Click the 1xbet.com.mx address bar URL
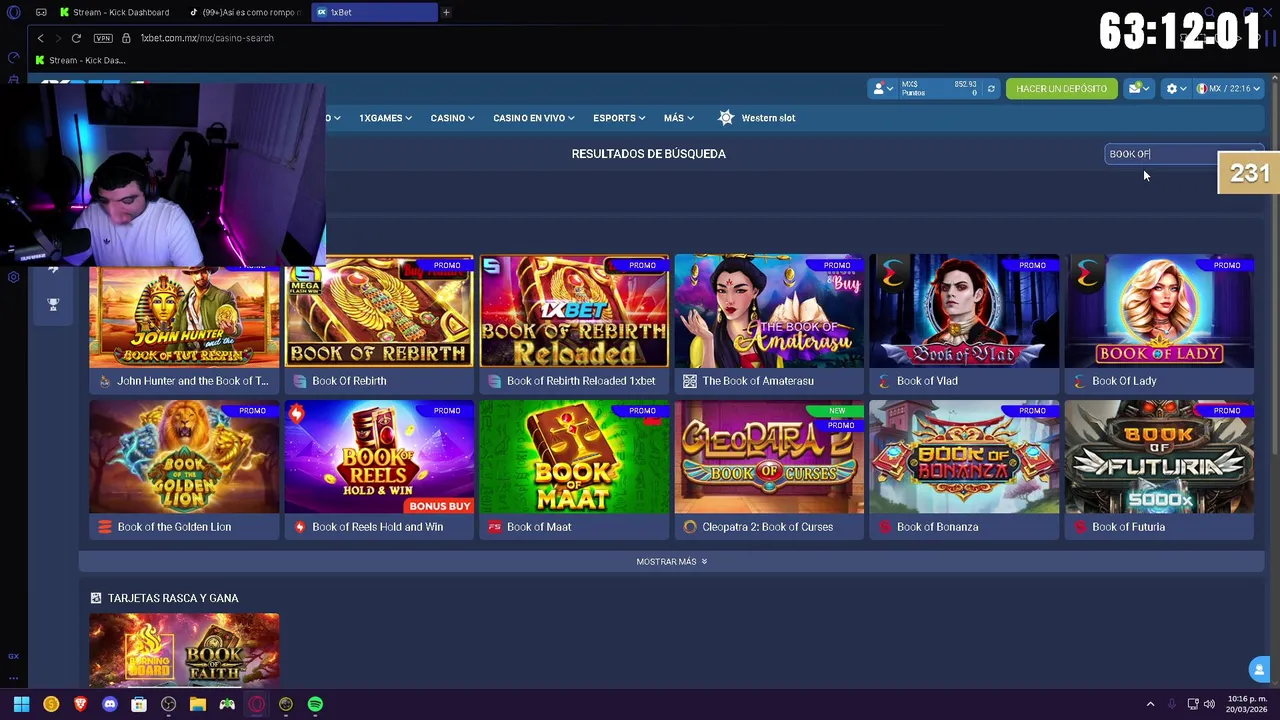Viewport: 1280px width, 720px height. (207, 38)
